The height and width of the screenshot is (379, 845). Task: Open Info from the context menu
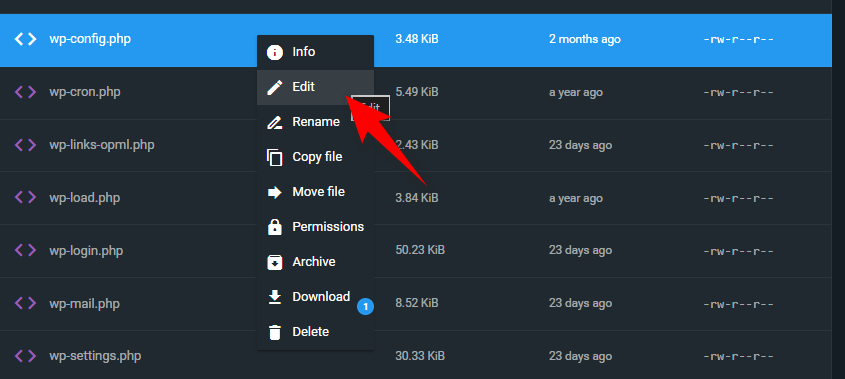point(315,52)
